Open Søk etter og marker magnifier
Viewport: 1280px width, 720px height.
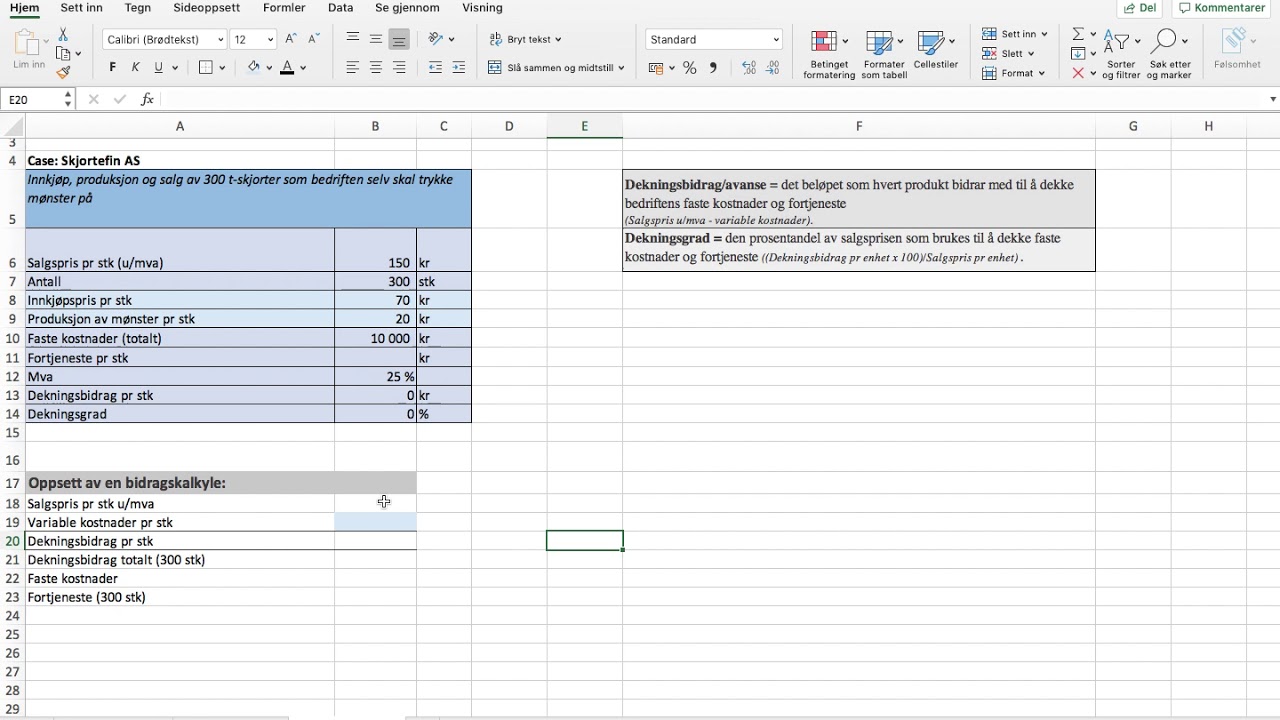1169,54
